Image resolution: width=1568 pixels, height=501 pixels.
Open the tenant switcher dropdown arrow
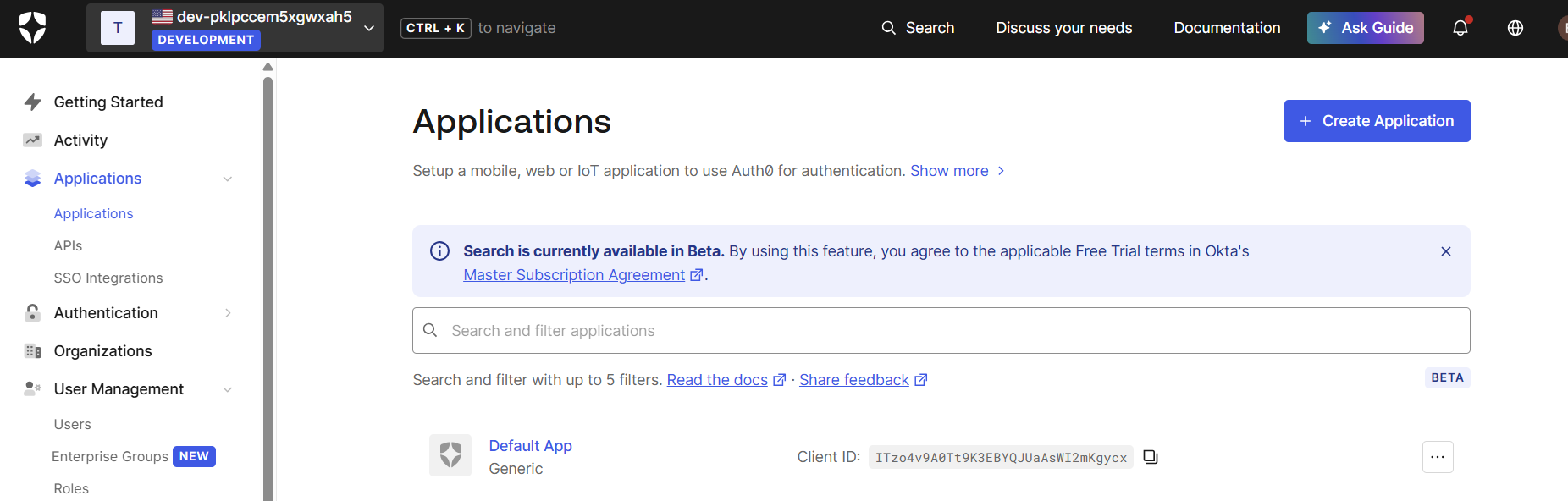click(369, 28)
